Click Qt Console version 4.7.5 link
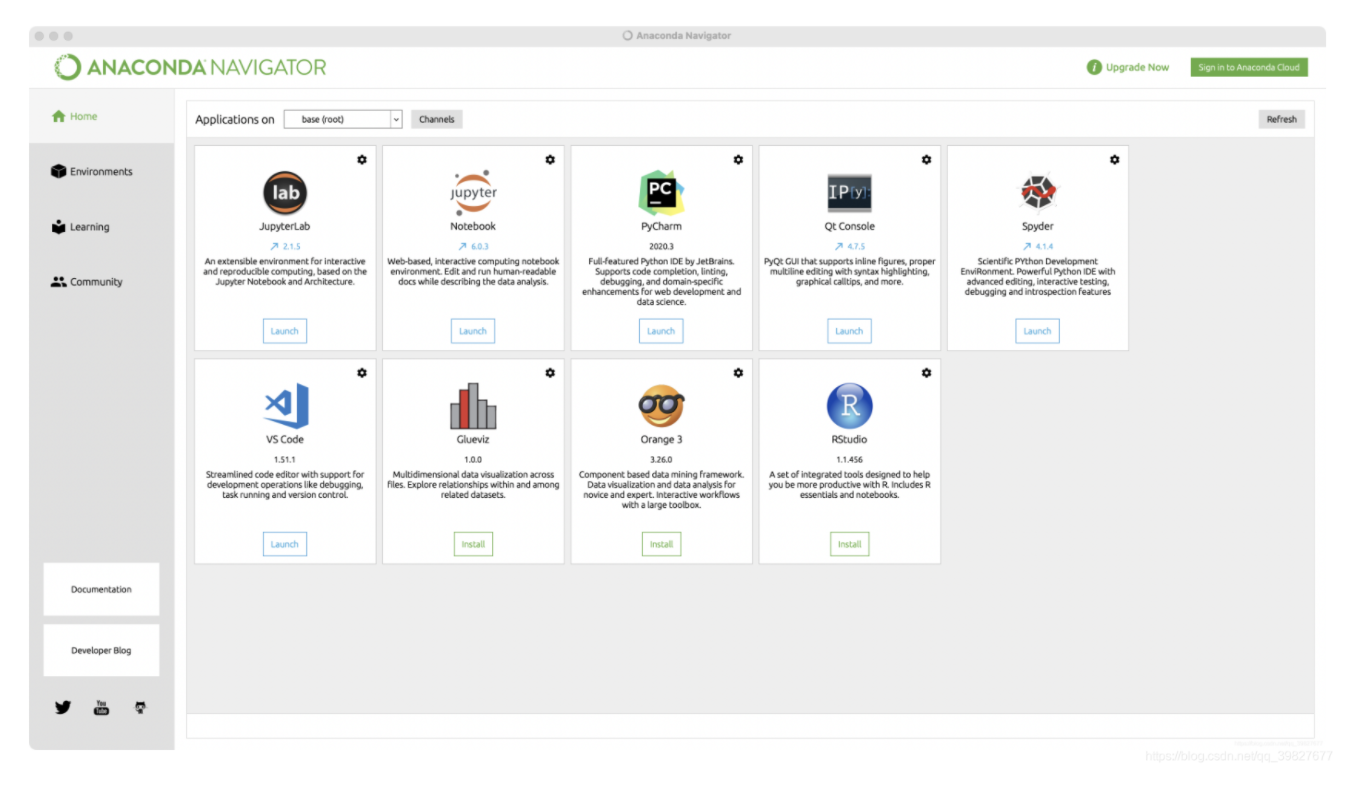The image size is (1356, 790). (x=849, y=246)
